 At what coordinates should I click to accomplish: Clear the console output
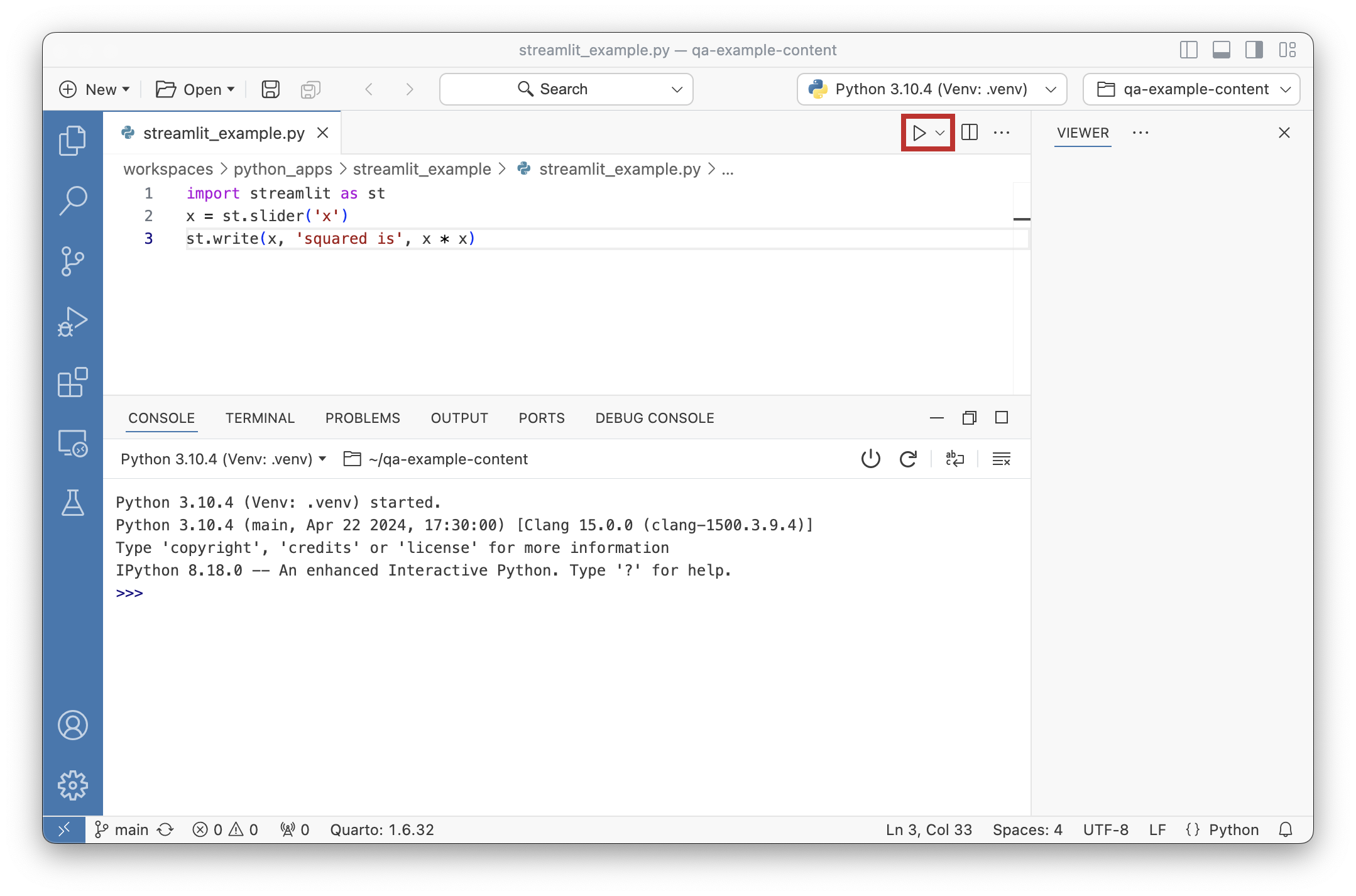point(1000,459)
